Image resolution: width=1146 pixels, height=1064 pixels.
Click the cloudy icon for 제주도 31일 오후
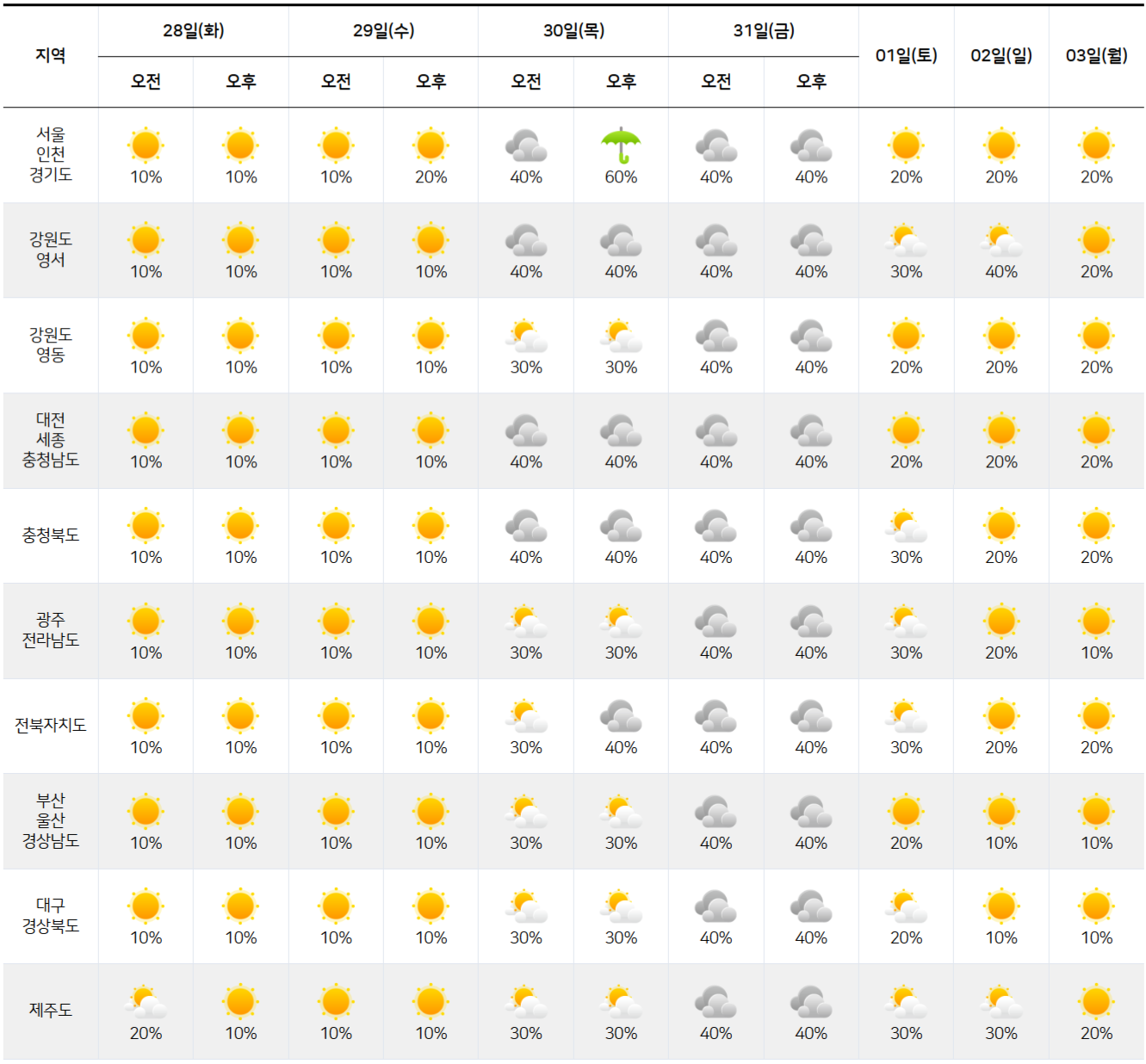[x=811, y=1002]
